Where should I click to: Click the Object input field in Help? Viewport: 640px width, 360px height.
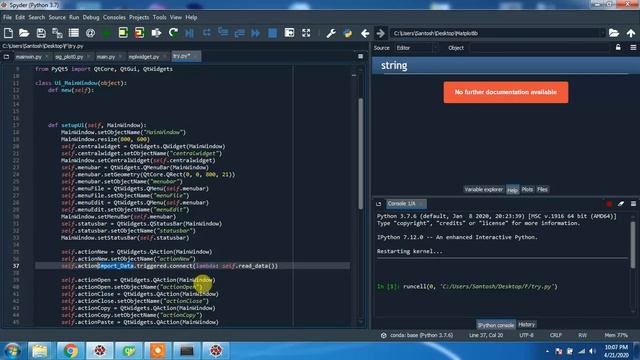coord(540,48)
